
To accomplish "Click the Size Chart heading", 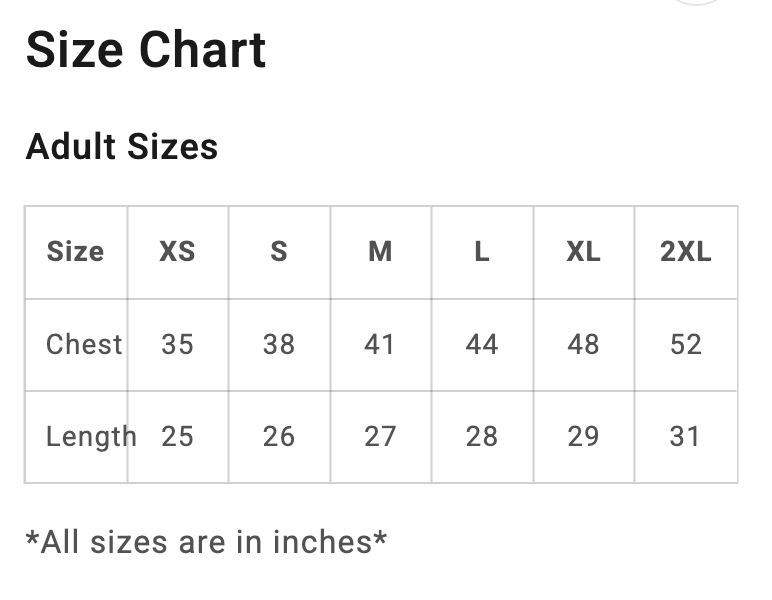I will pos(146,50).
